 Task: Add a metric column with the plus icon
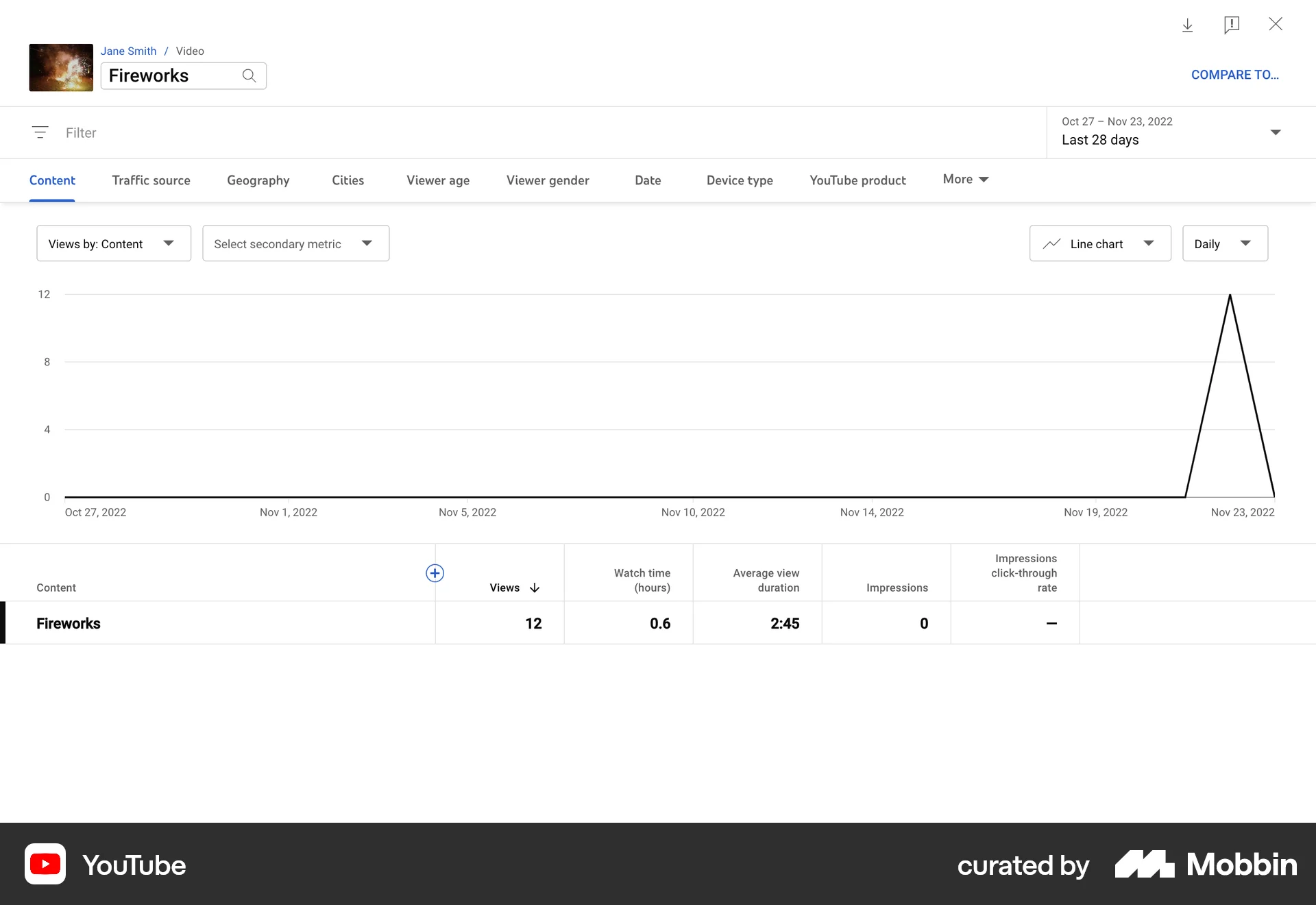435,573
